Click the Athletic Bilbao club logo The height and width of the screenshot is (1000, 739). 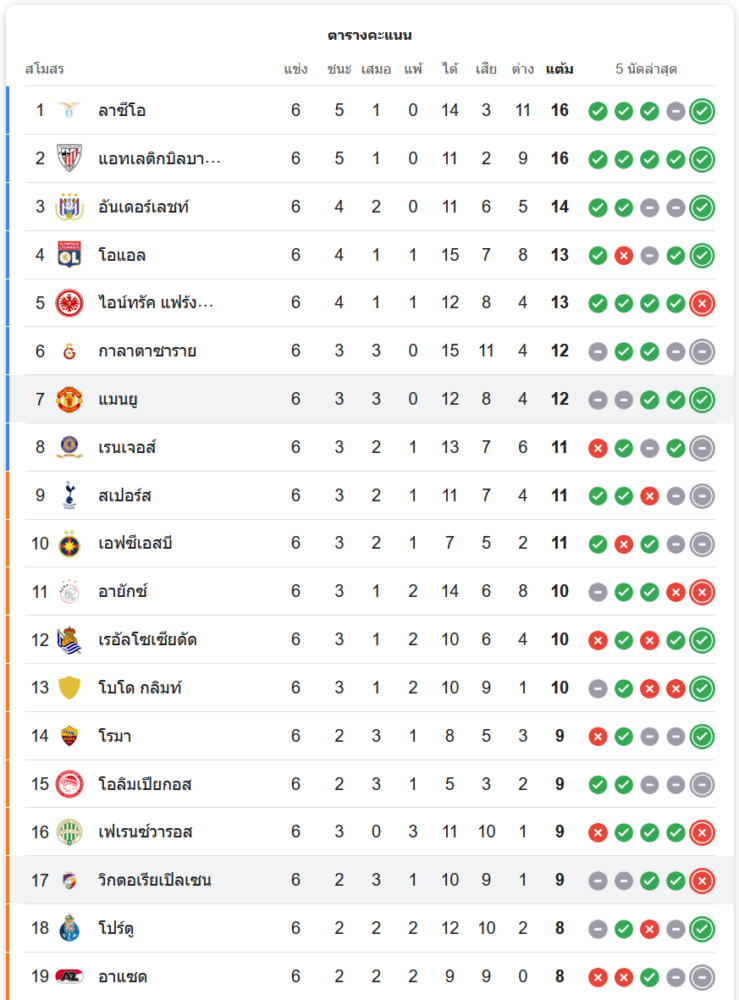click(x=69, y=158)
